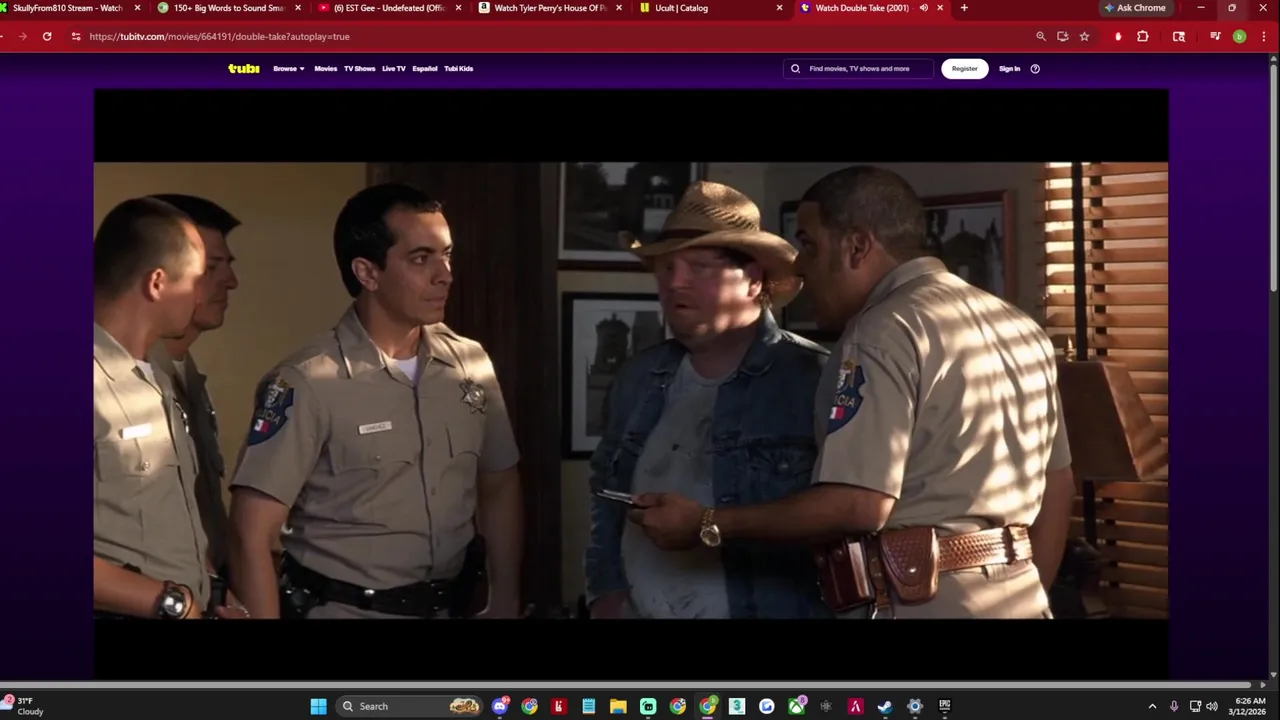Screen dimensions: 1280x720
Task: Open Xbox app from the taskbar
Action: pyautogui.click(x=796, y=706)
